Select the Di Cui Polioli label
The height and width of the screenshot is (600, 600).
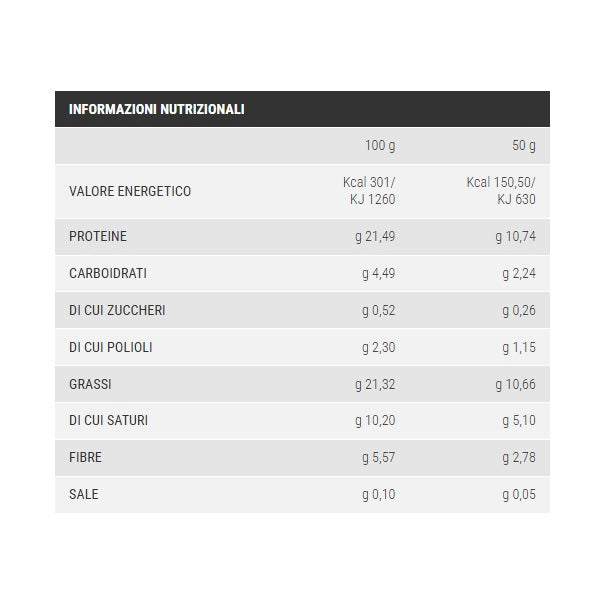111,347
